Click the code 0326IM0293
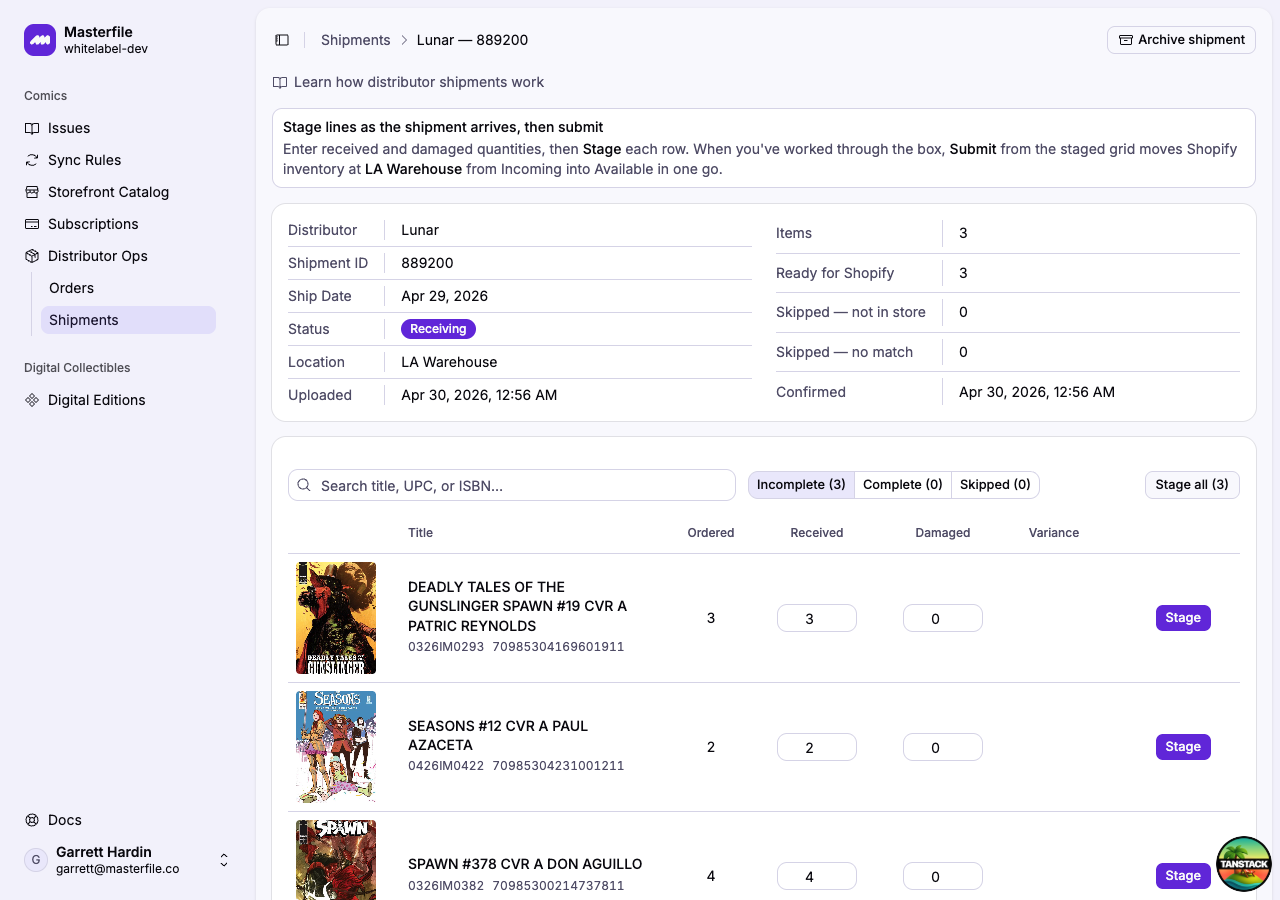This screenshot has width=1280, height=900. tap(446, 647)
